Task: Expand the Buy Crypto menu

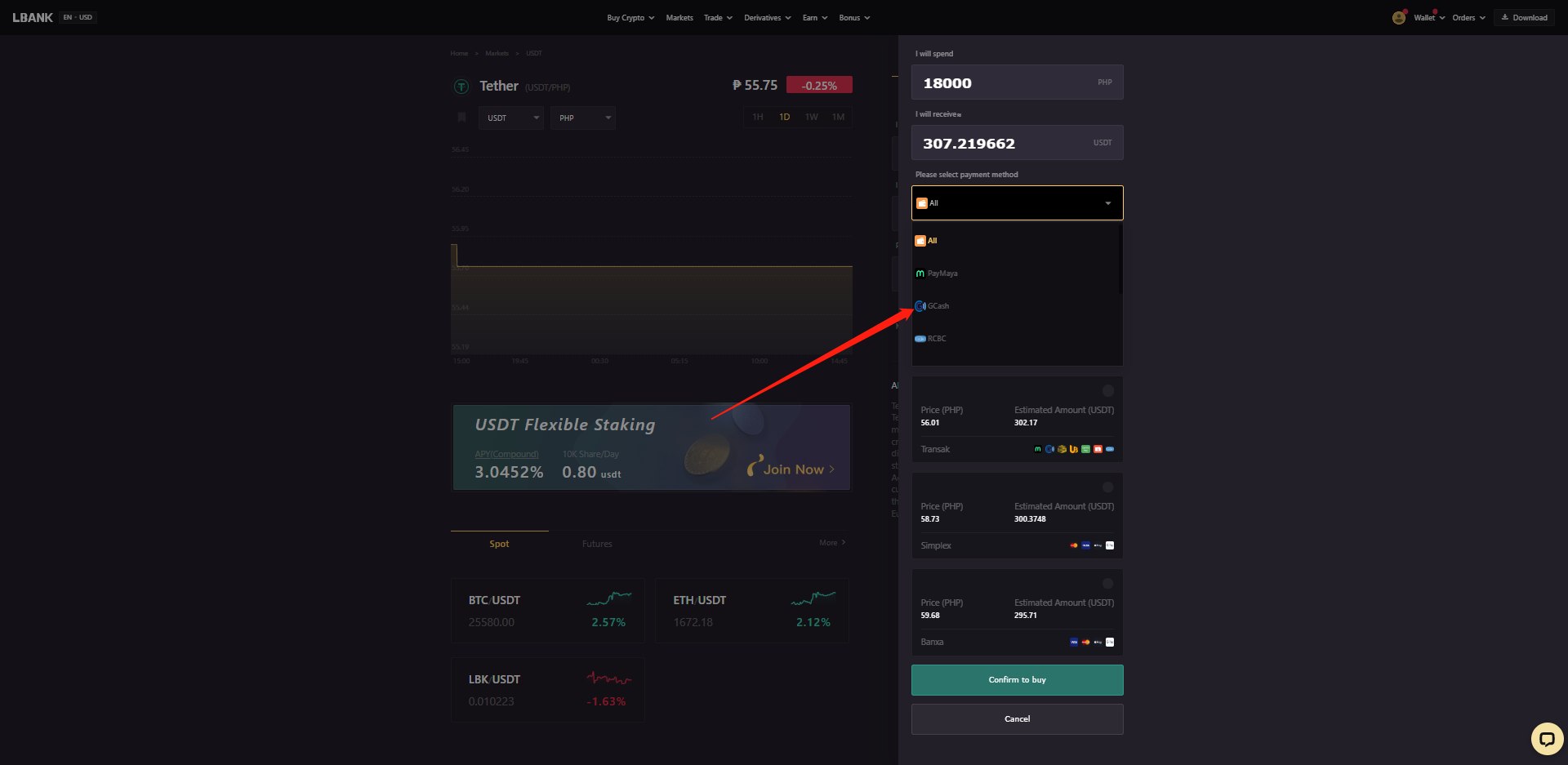Action: (x=630, y=18)
